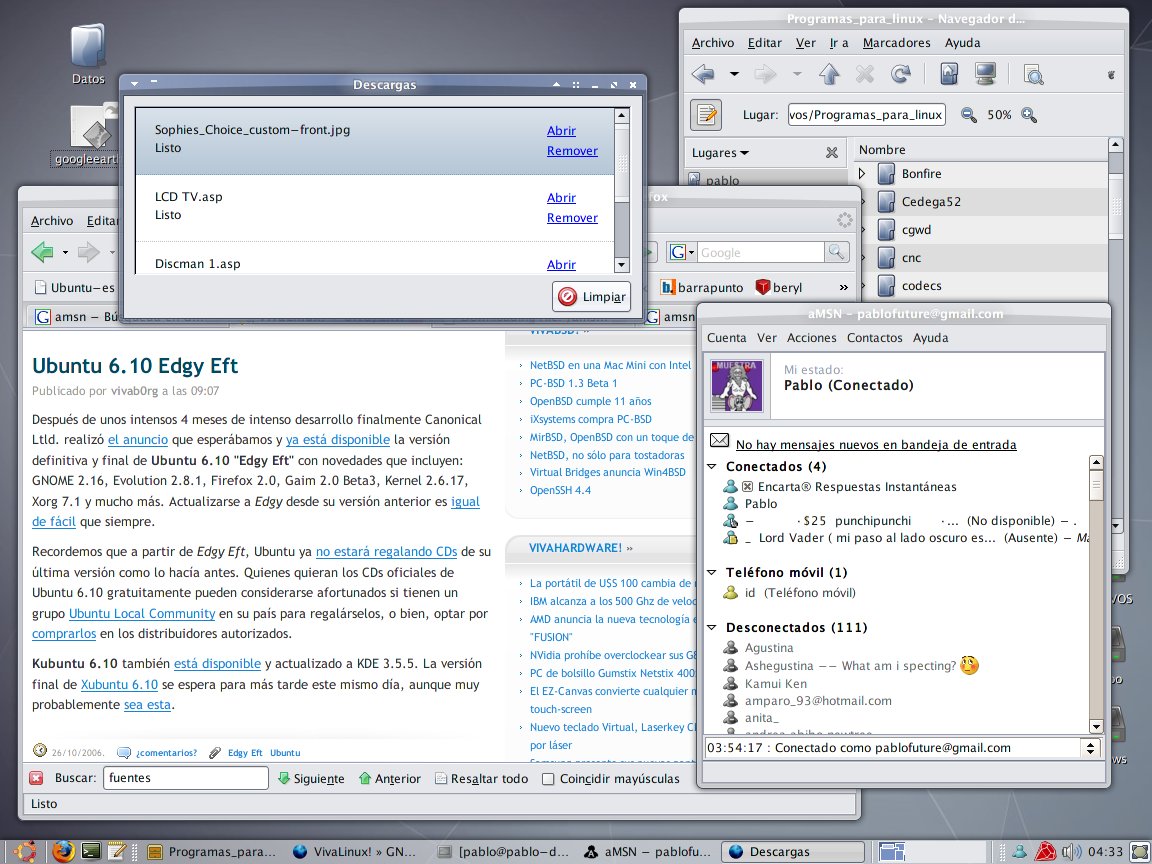Click the Back arrow in the file browser toolbar

704,74
